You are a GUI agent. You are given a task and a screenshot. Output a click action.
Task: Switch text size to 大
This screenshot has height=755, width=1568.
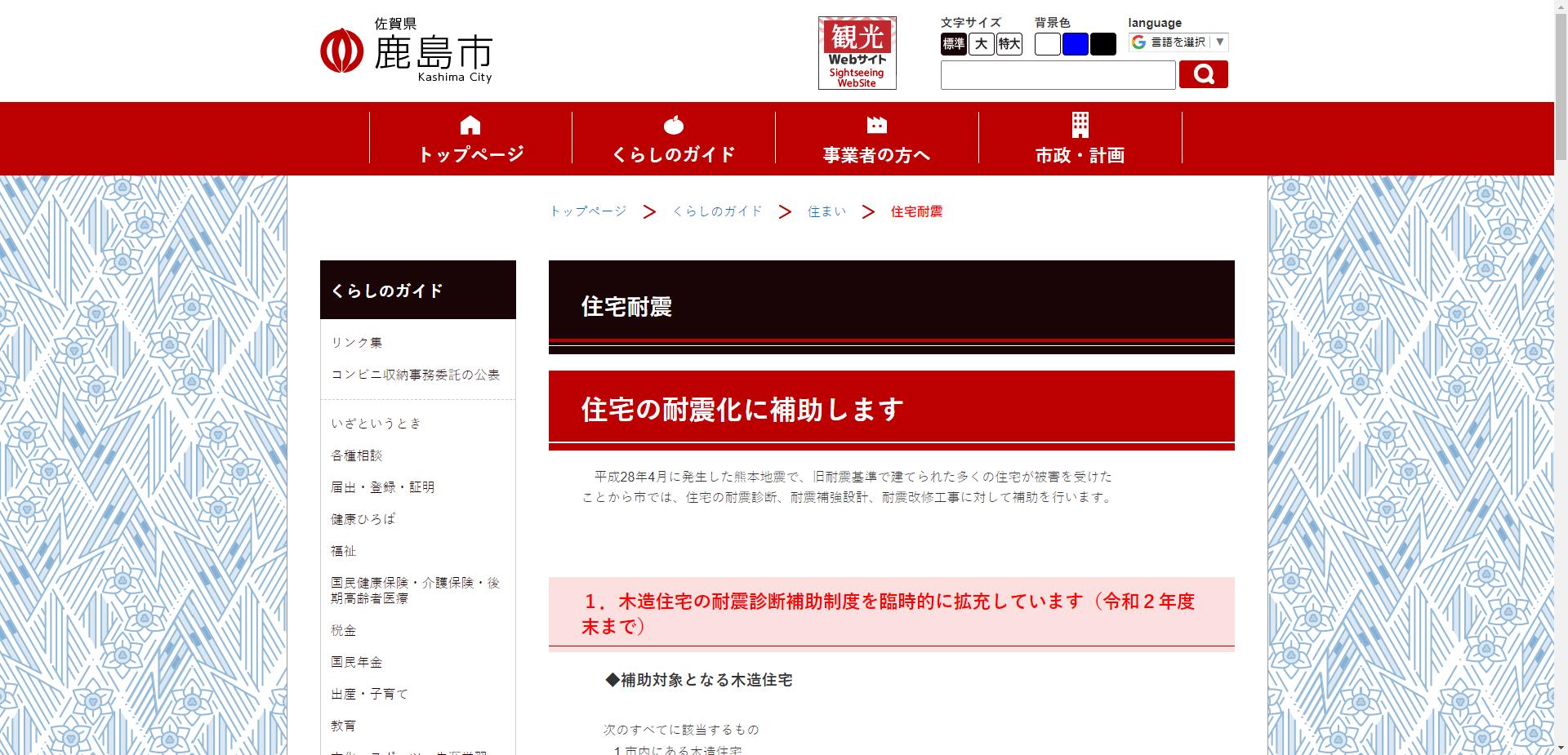(x=981, y=45)
